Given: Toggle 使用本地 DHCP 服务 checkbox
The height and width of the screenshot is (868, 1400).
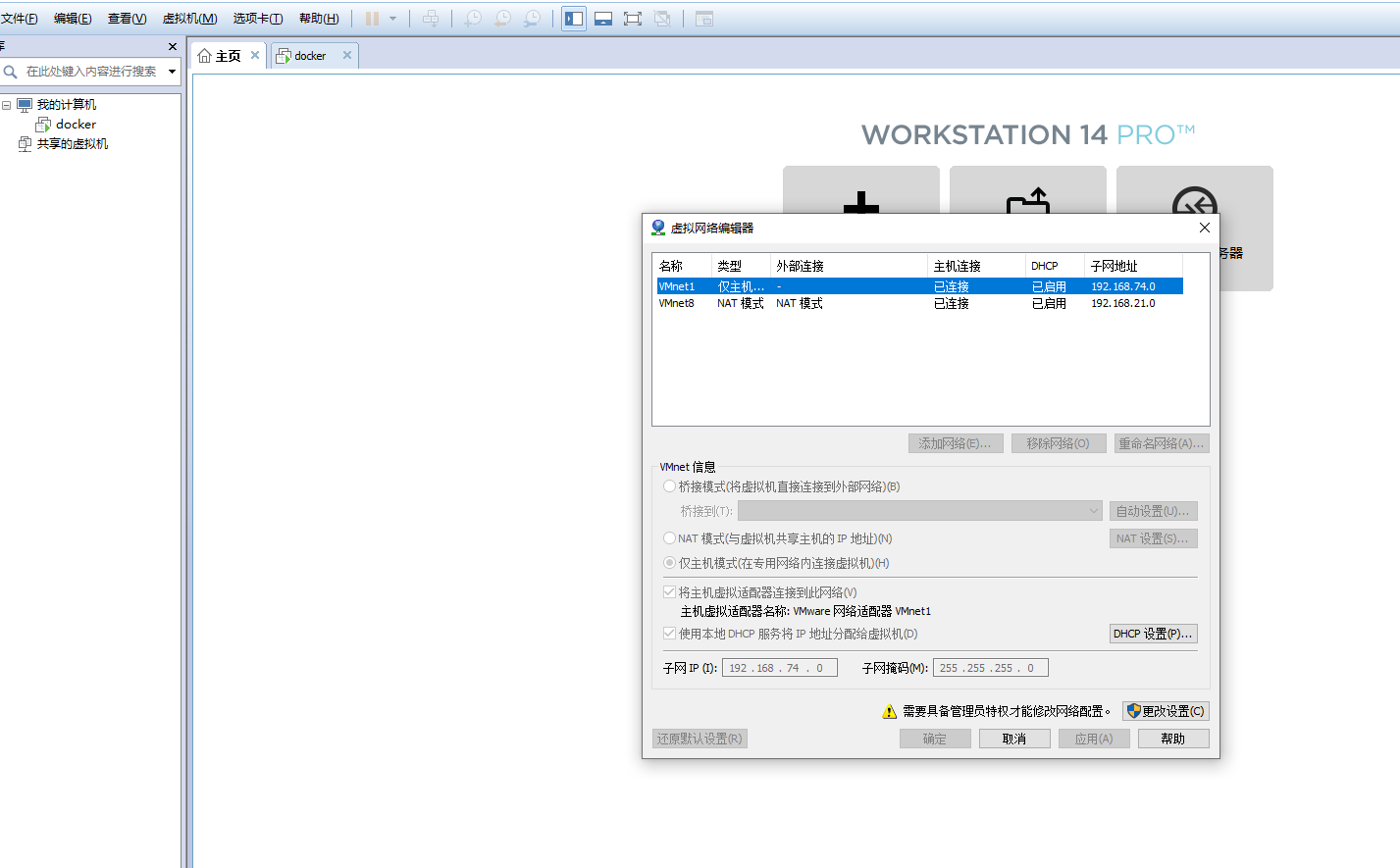Looking at the screenshot, I should [x=669, y=634].
